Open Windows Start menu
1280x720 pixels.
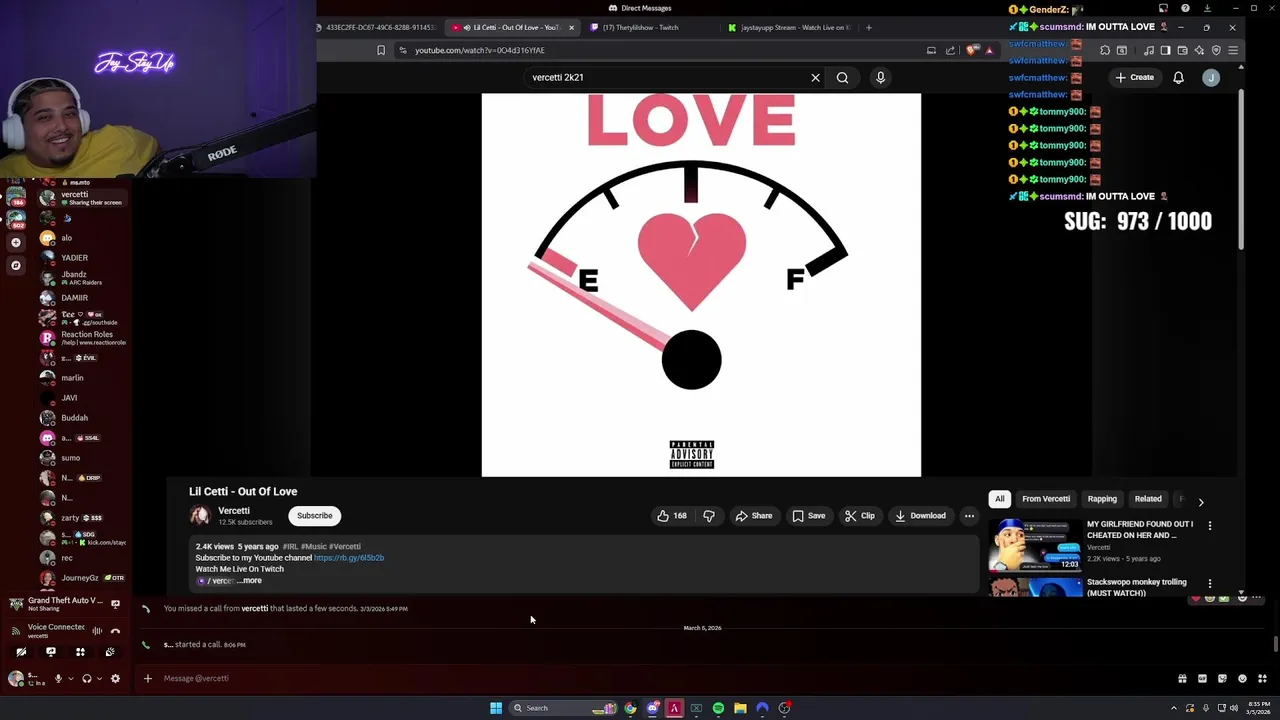tap(496, 708)
